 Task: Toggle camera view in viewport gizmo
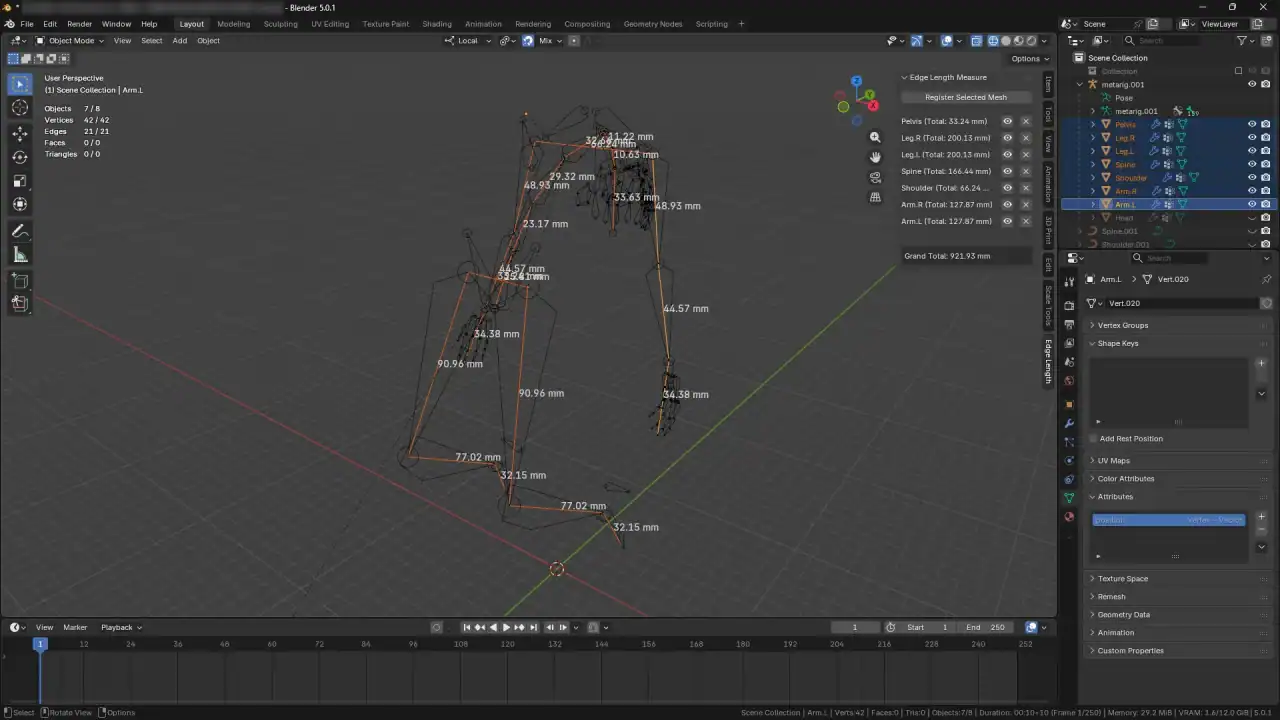[875, 177]
